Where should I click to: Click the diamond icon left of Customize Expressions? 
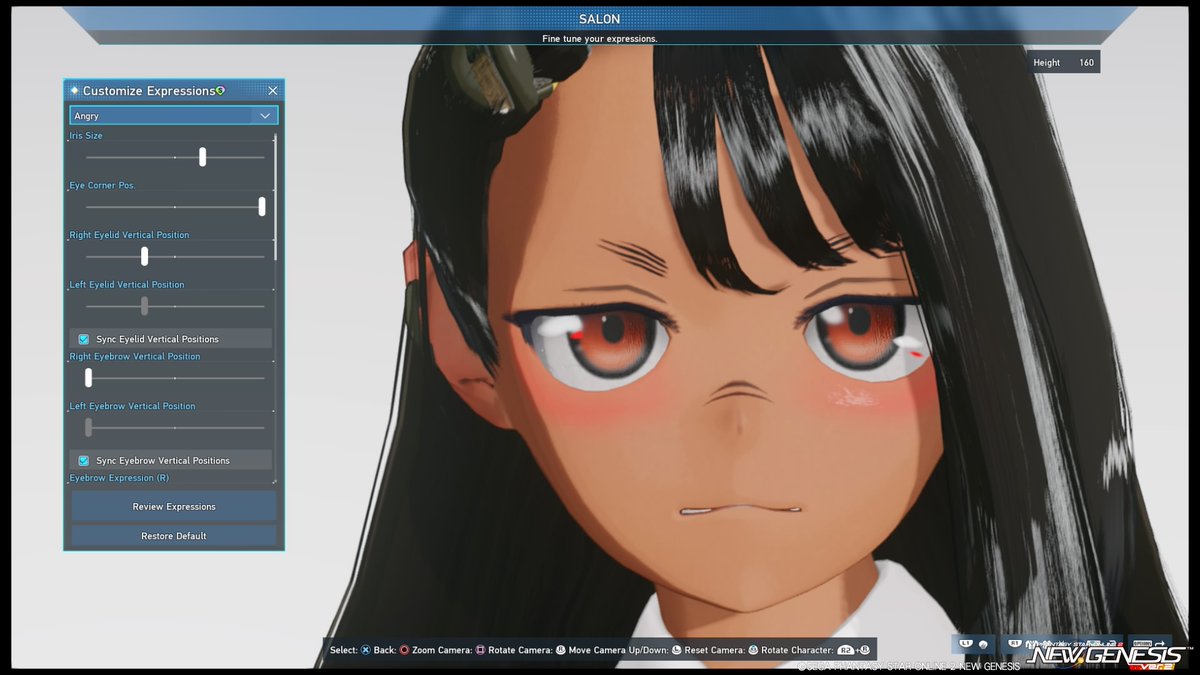point(75,91)
